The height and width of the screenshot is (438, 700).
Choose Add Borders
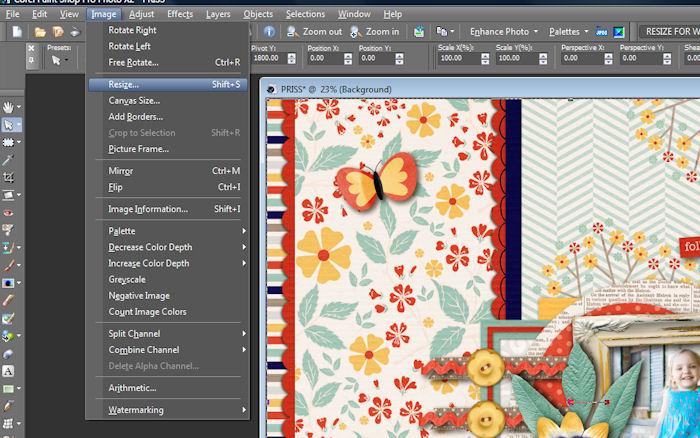(168, 117)
